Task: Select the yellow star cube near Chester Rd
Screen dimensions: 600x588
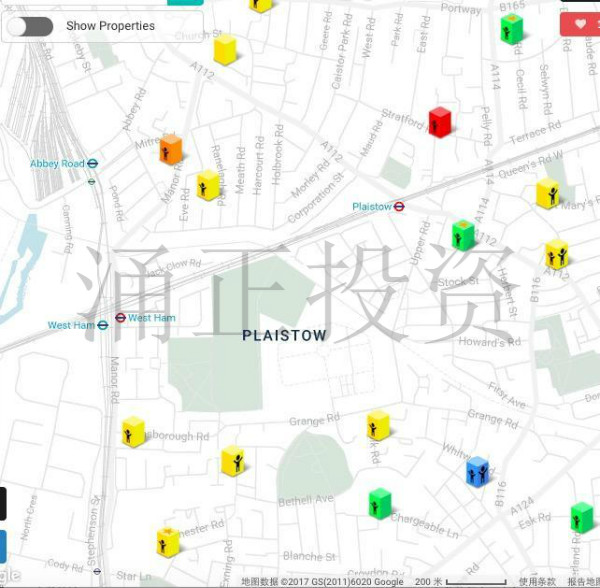Action: tap(168, 542)
